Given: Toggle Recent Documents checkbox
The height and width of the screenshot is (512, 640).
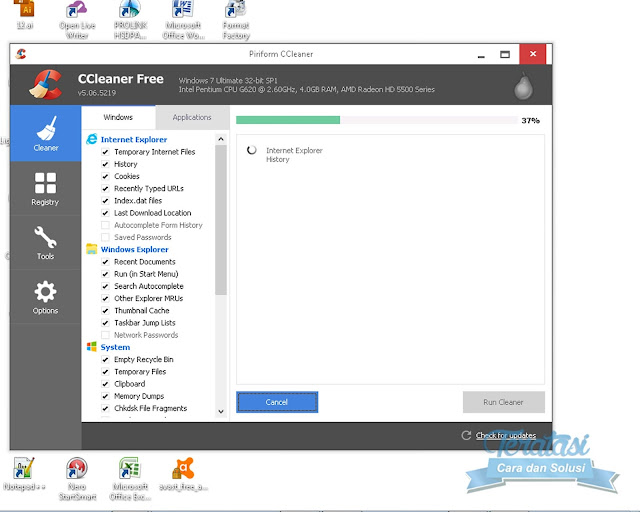Looking at the screenshot, I should point(105,262).
